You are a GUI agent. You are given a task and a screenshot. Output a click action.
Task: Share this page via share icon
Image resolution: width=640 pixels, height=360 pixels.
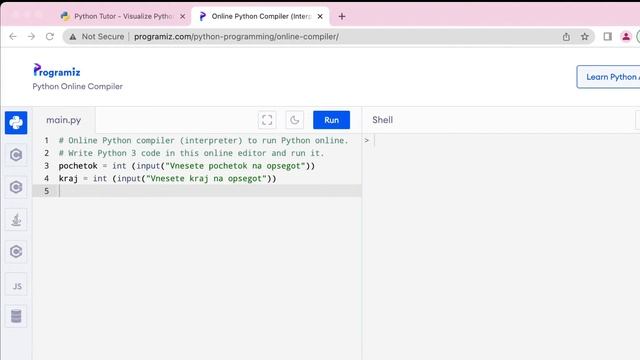pyautogui.click(x=566, y=37)
